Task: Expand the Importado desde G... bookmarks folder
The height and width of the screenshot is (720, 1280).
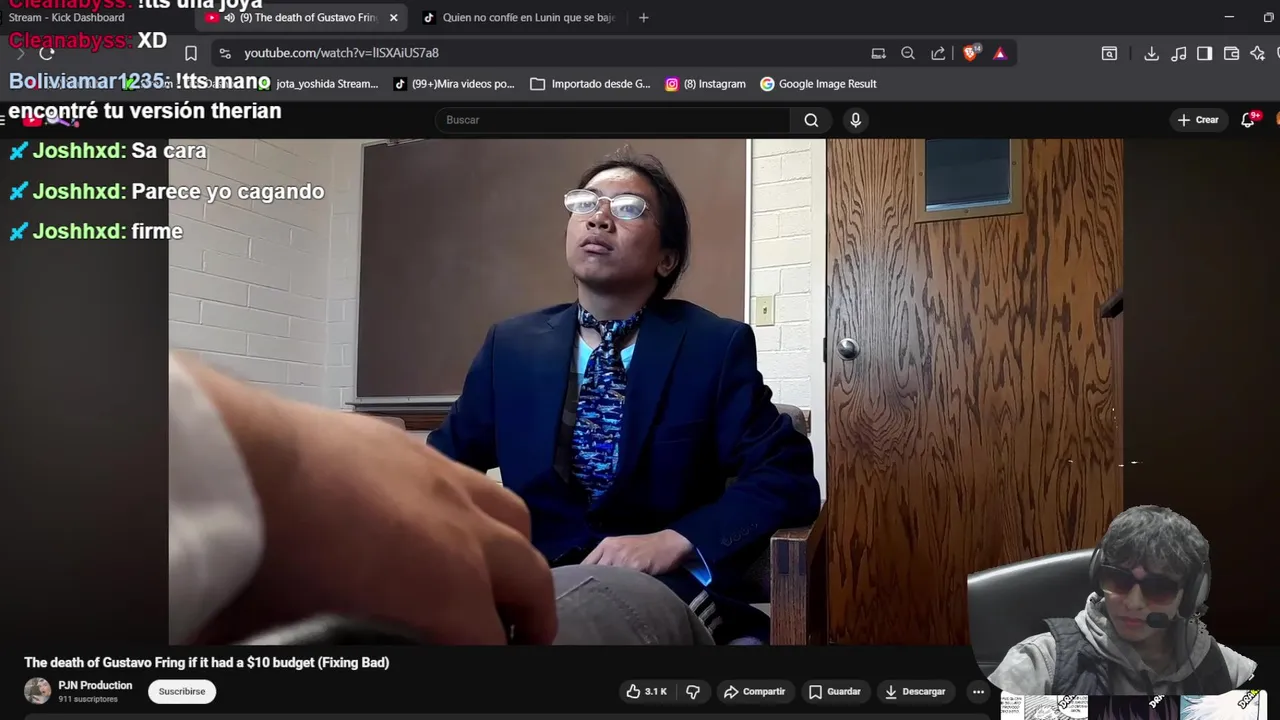Action: coord(590,84)
